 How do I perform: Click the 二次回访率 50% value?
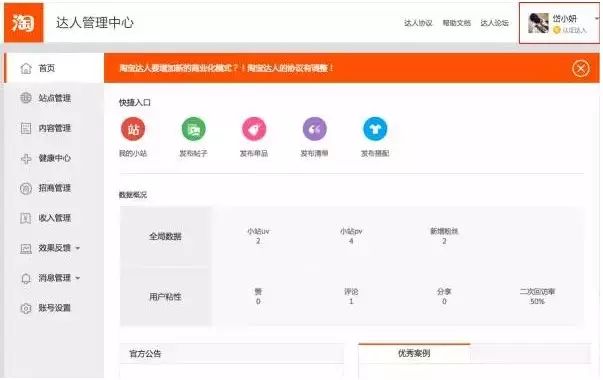tap(537, 302)
